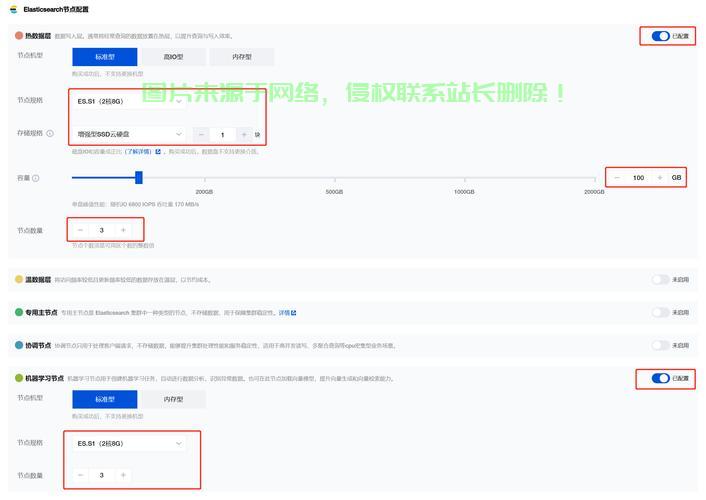Decrease the machine learning node count
This screenshot has height=500, width=706.
(x=81, y=475)
